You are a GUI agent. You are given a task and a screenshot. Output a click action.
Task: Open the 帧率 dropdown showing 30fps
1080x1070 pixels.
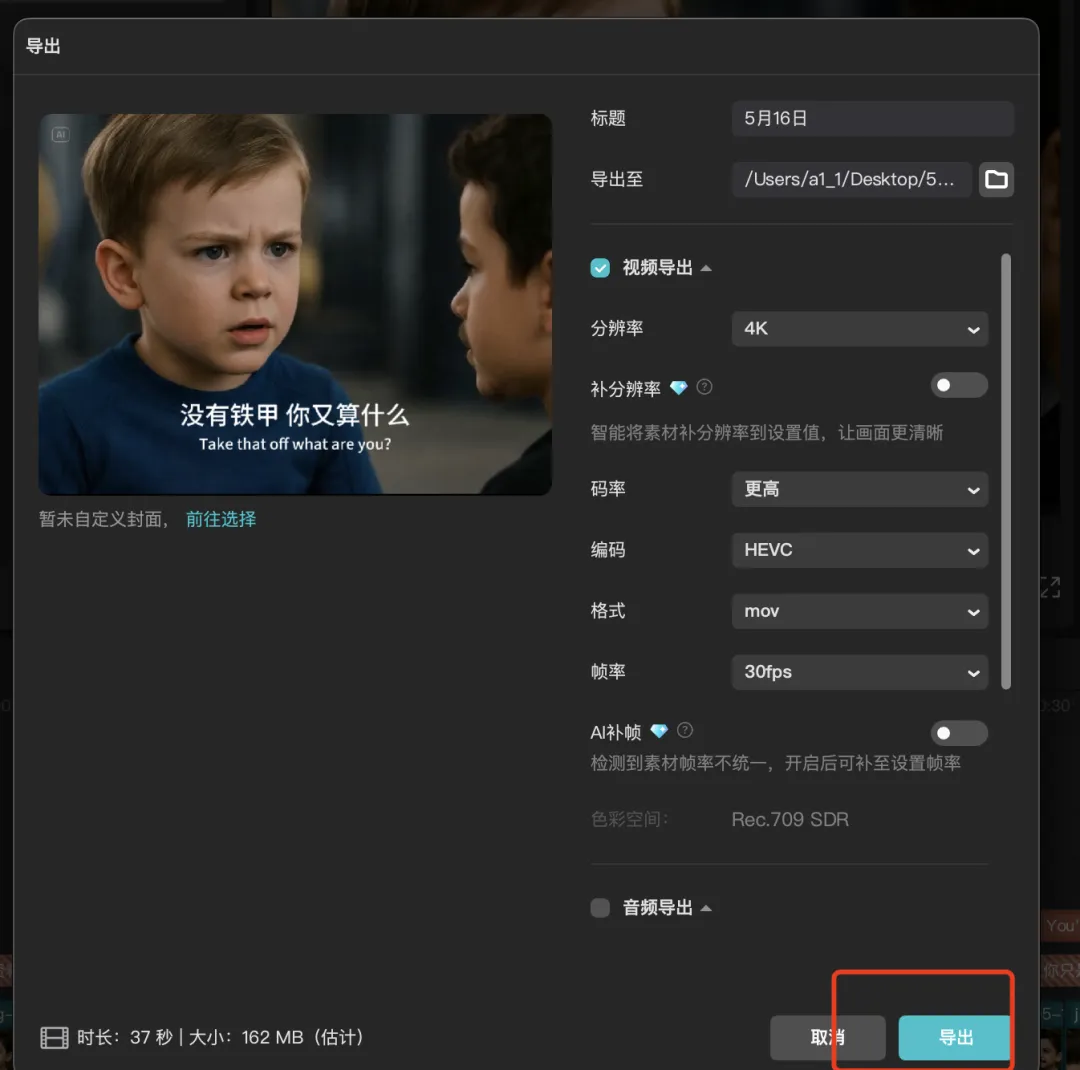coord(860,672)
